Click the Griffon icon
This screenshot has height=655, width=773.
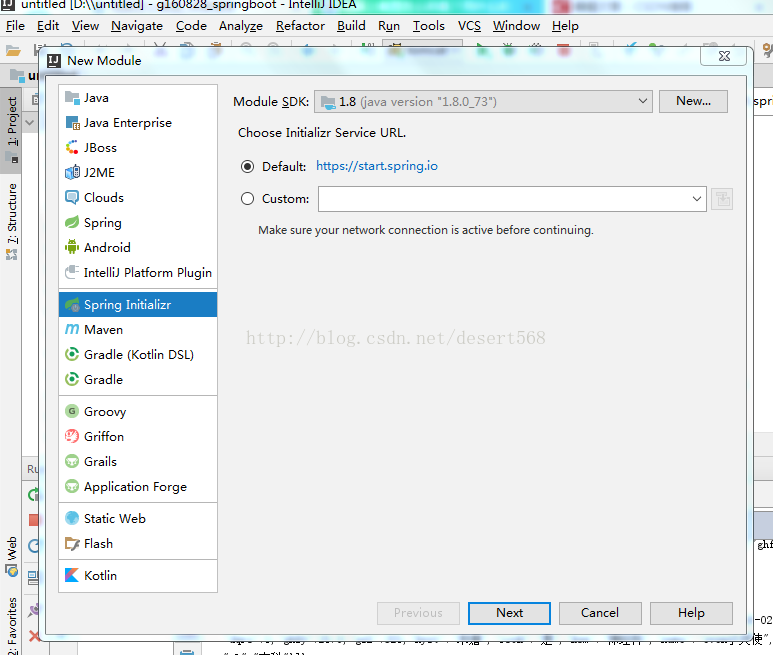[x=72, y=436]
